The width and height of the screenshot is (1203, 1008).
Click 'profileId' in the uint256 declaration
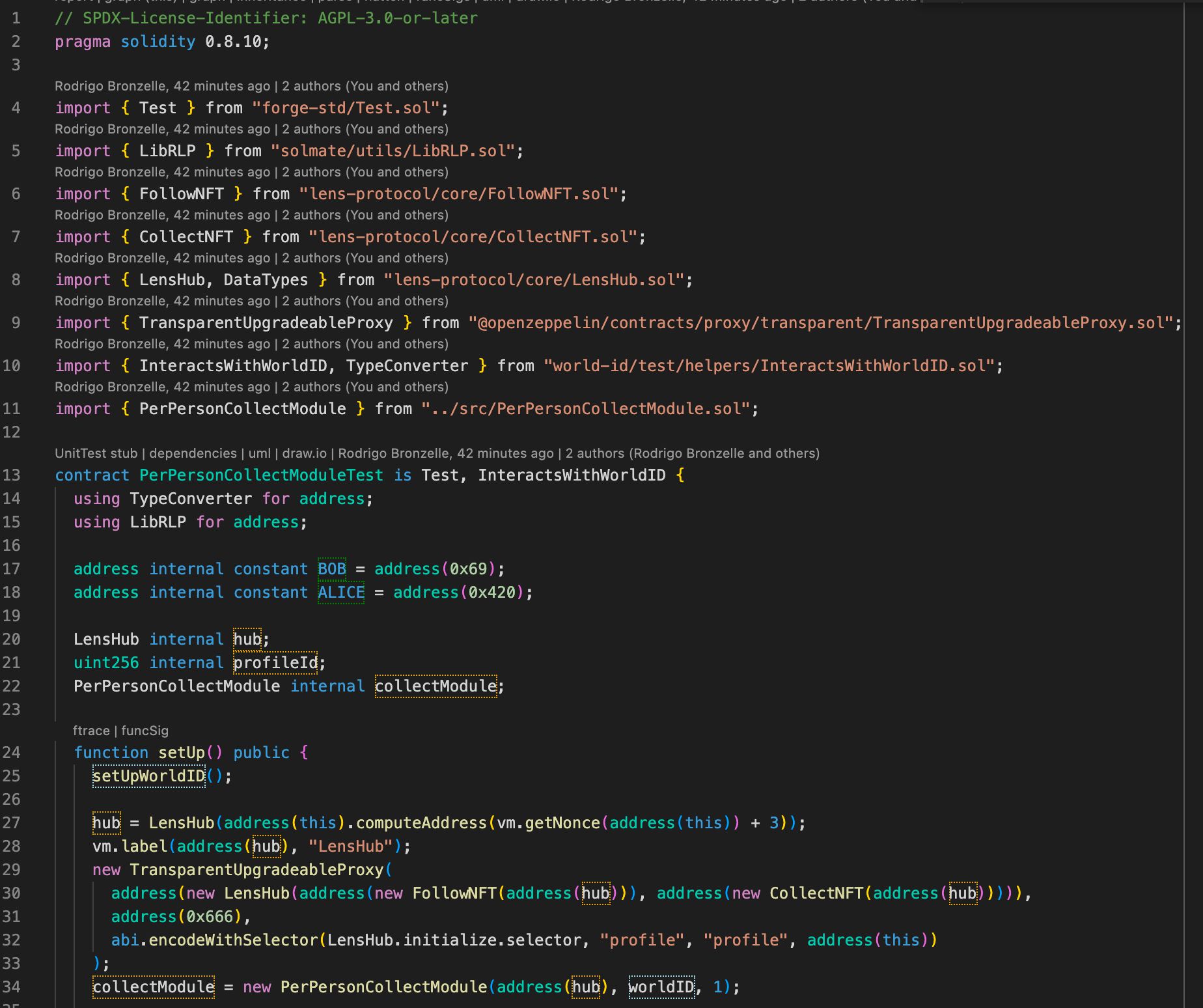[x=275, y=663]
